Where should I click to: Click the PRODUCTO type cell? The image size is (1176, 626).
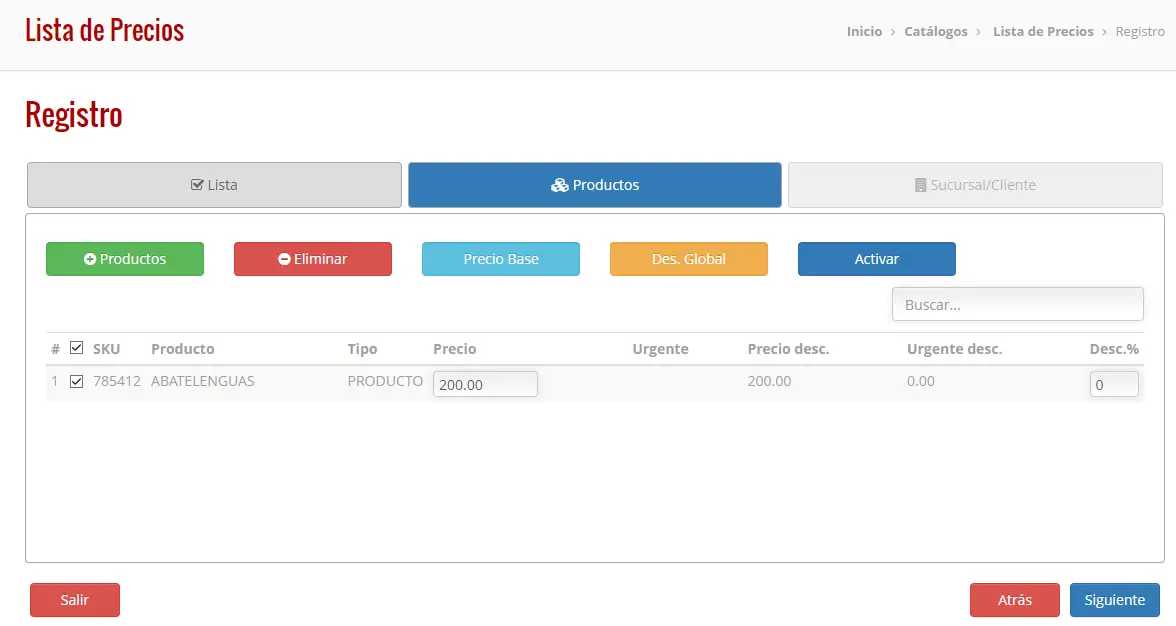point(385,381)
